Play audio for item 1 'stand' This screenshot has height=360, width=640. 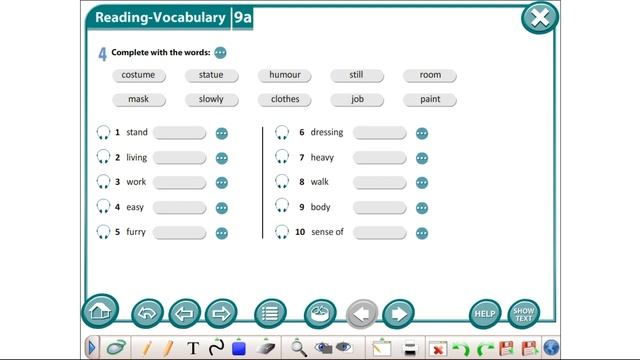coord(103,133)
